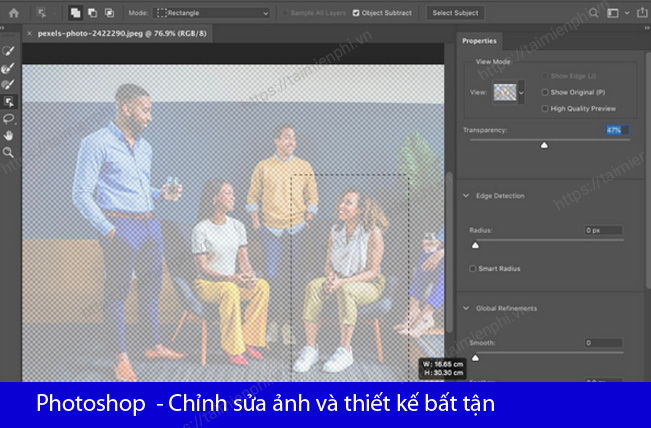Click the 'Radius:' label
Screen dimensions: 651x428
[x=480, y=230]
